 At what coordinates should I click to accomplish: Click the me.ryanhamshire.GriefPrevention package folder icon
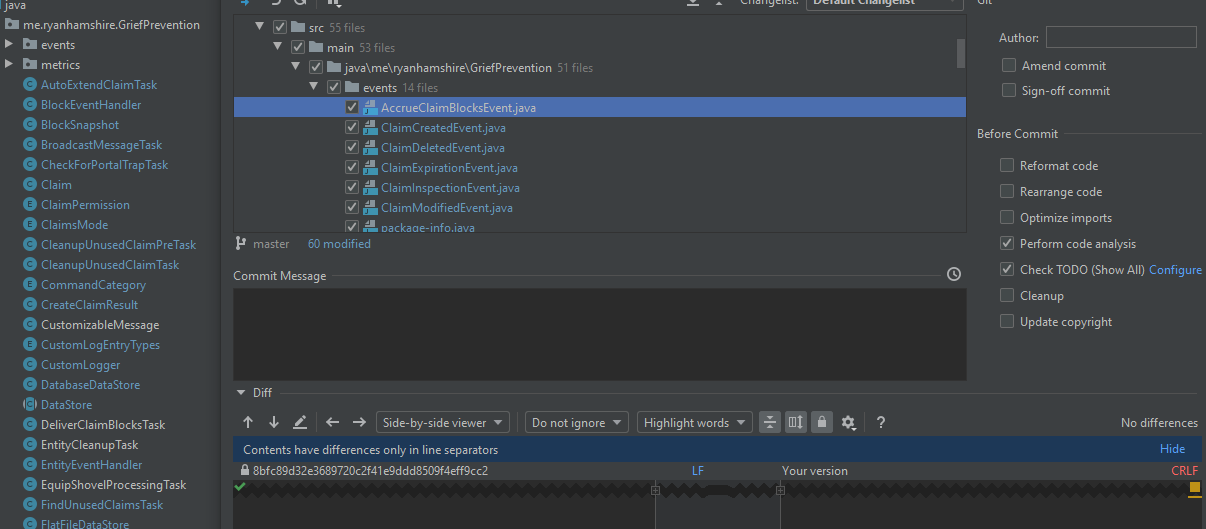(12, 25)
